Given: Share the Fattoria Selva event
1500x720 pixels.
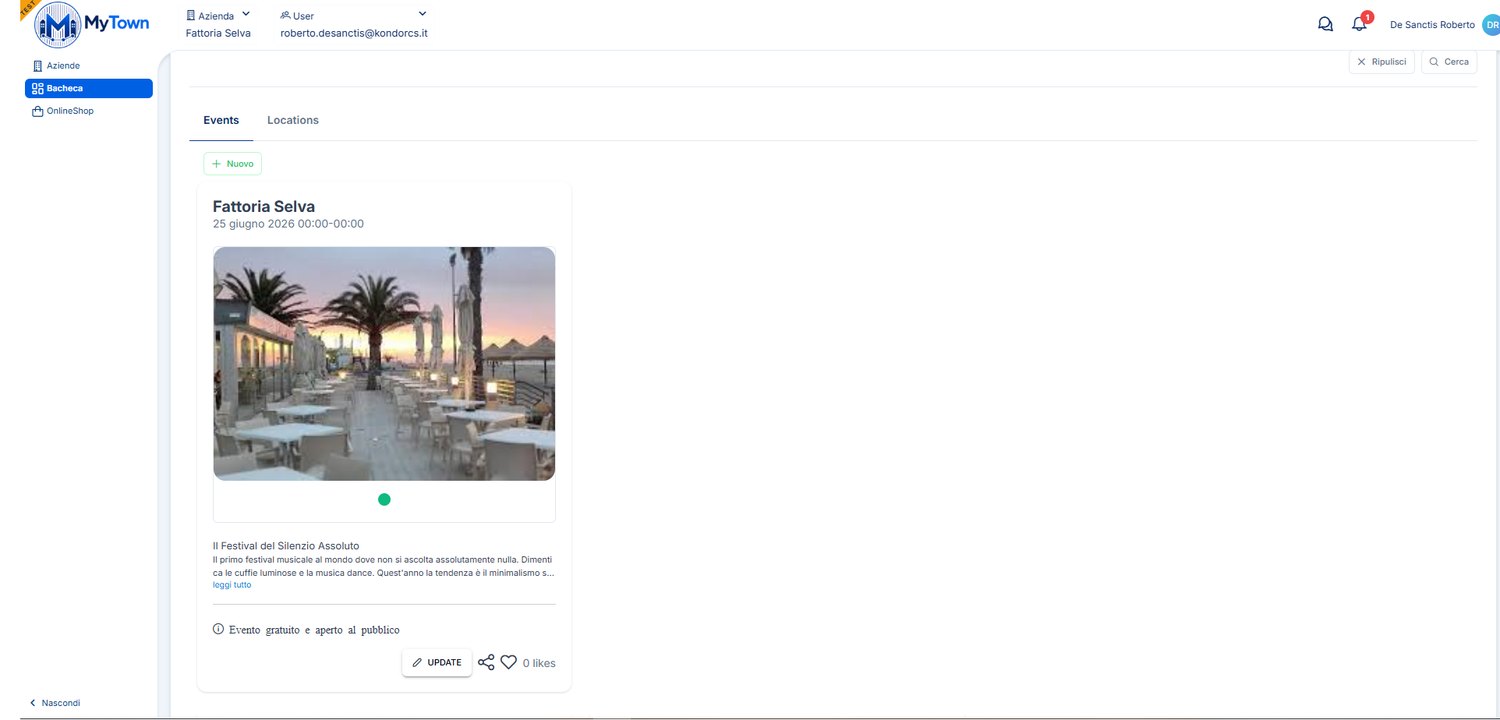Looking at the screenshot, I should 486,662.
